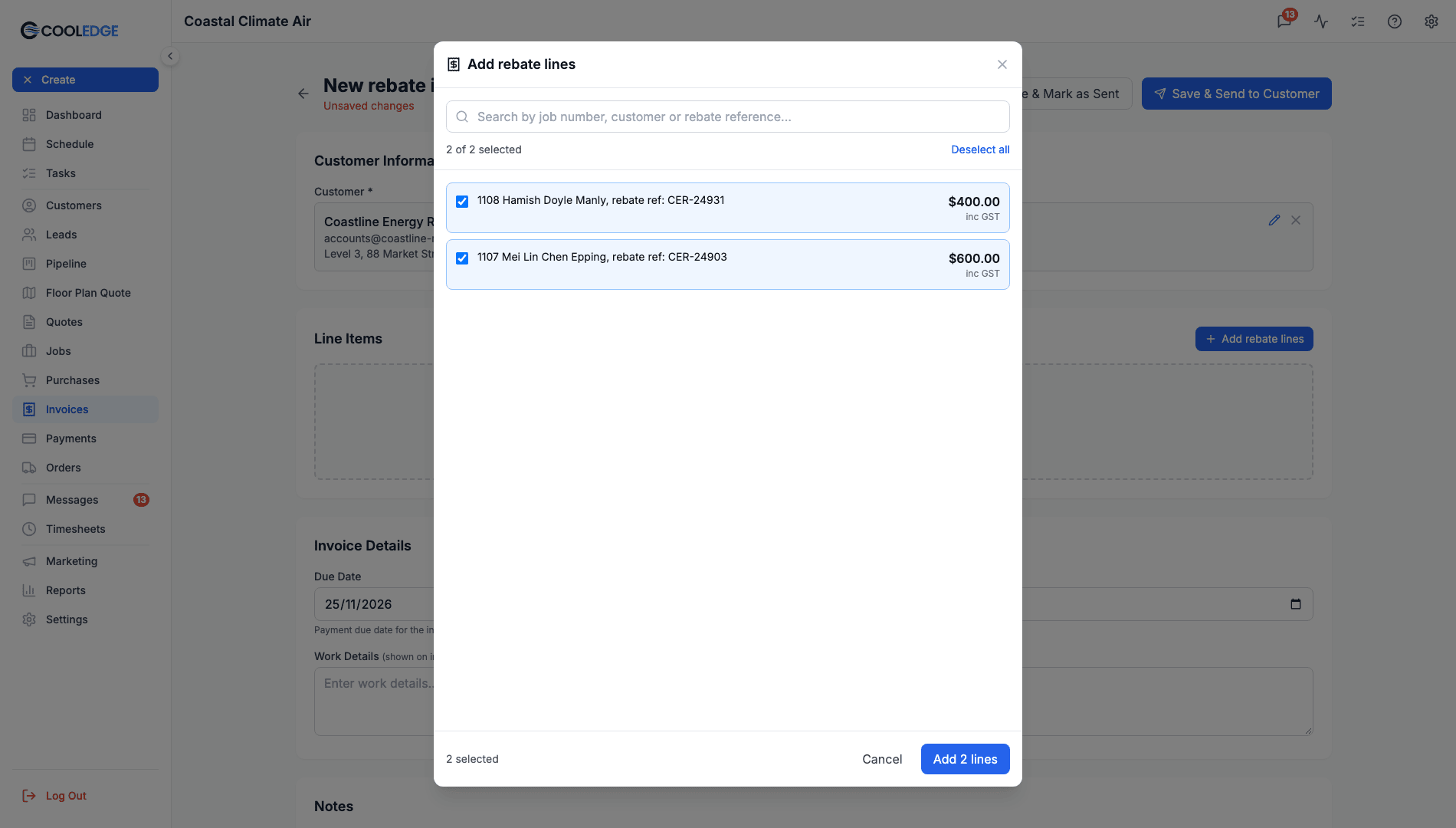Click the Mark as Sent button
Screen dimensions: 1456x828
click(1077, 94)
